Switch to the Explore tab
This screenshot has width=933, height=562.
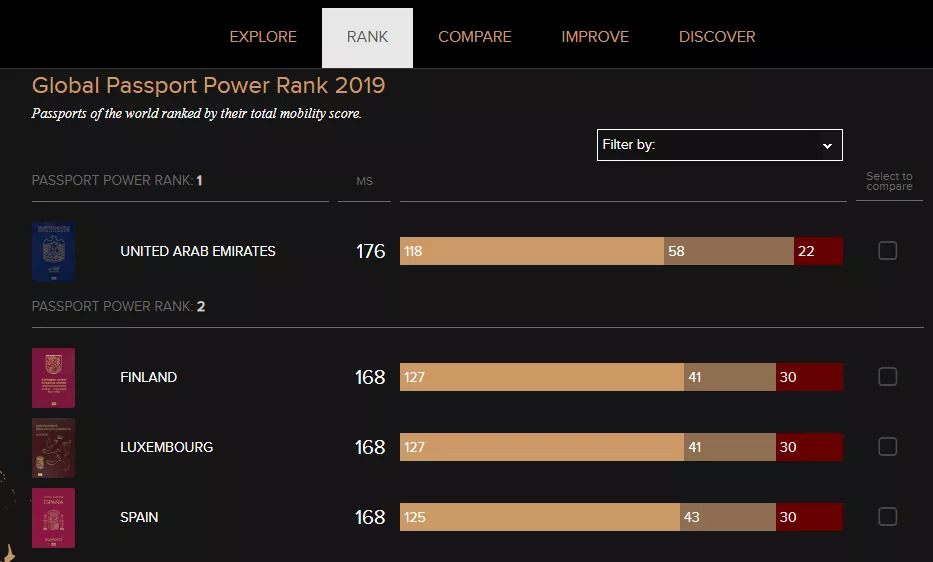tap(263, 37)
